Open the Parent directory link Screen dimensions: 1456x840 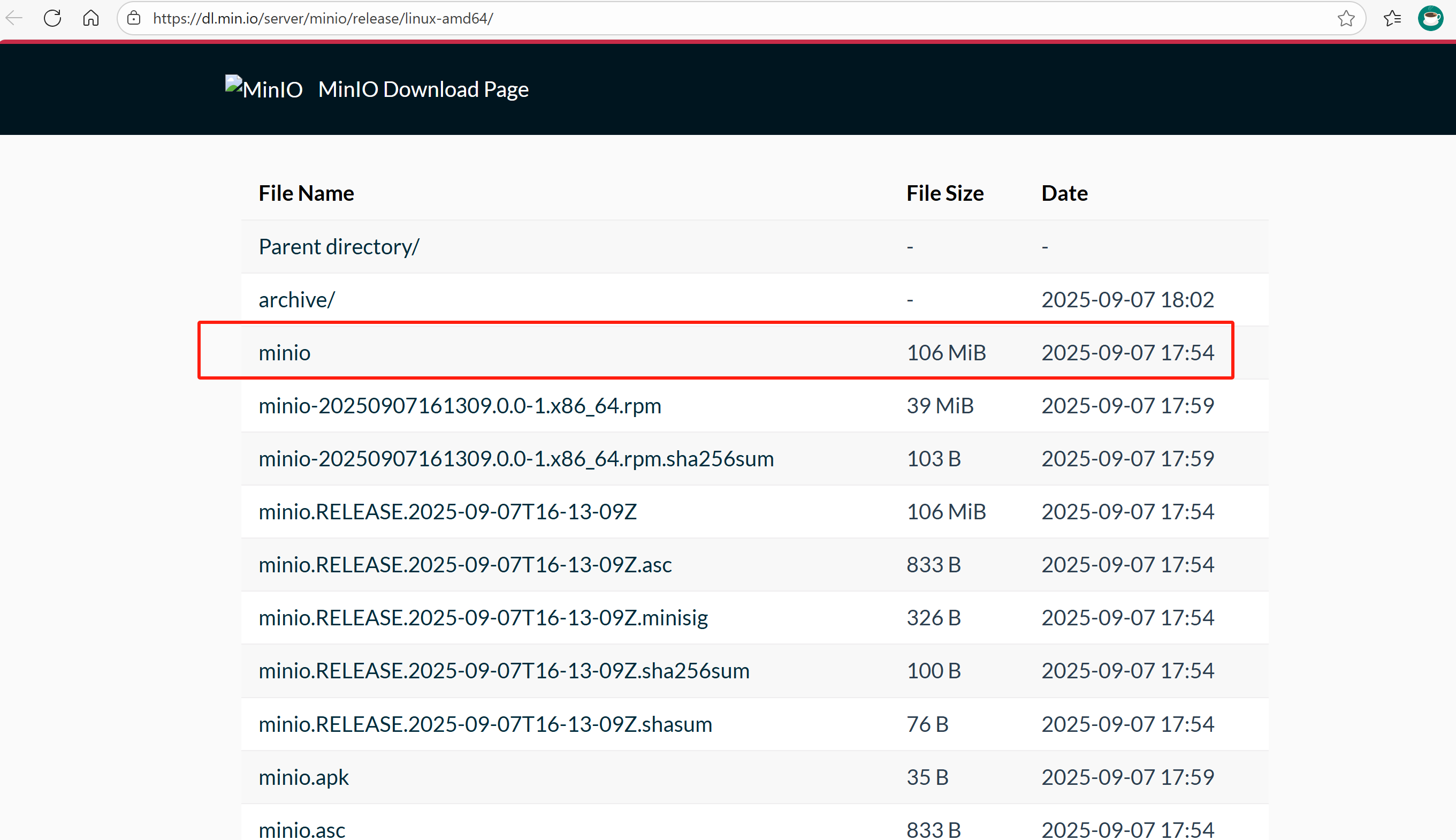[339, 247]
